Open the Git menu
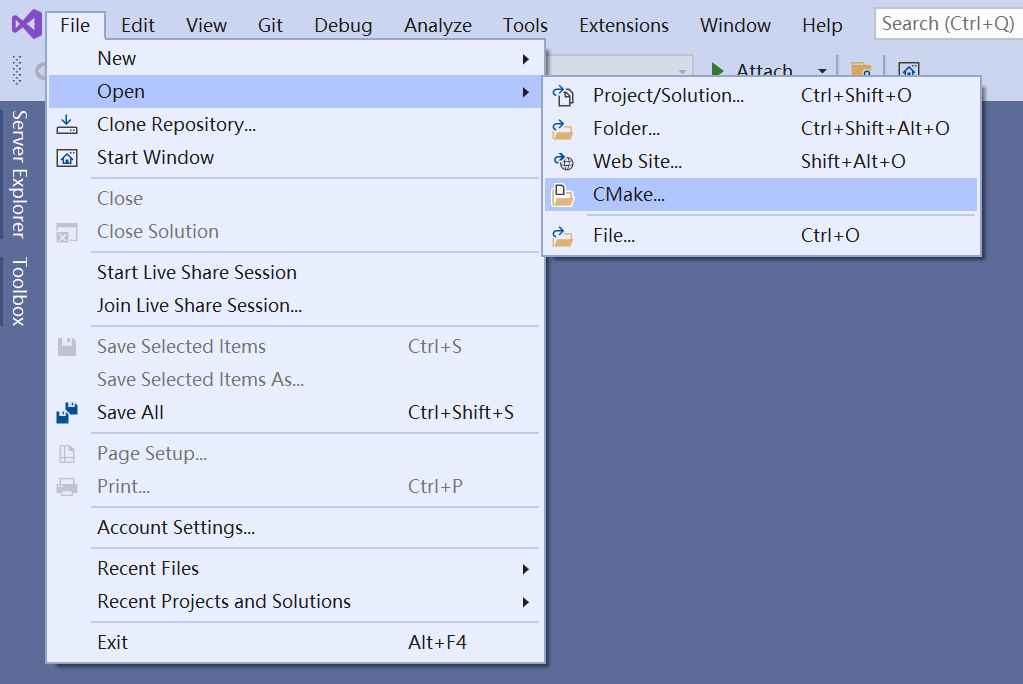The width and height of the screenshot is (1023, 684). 270,25
